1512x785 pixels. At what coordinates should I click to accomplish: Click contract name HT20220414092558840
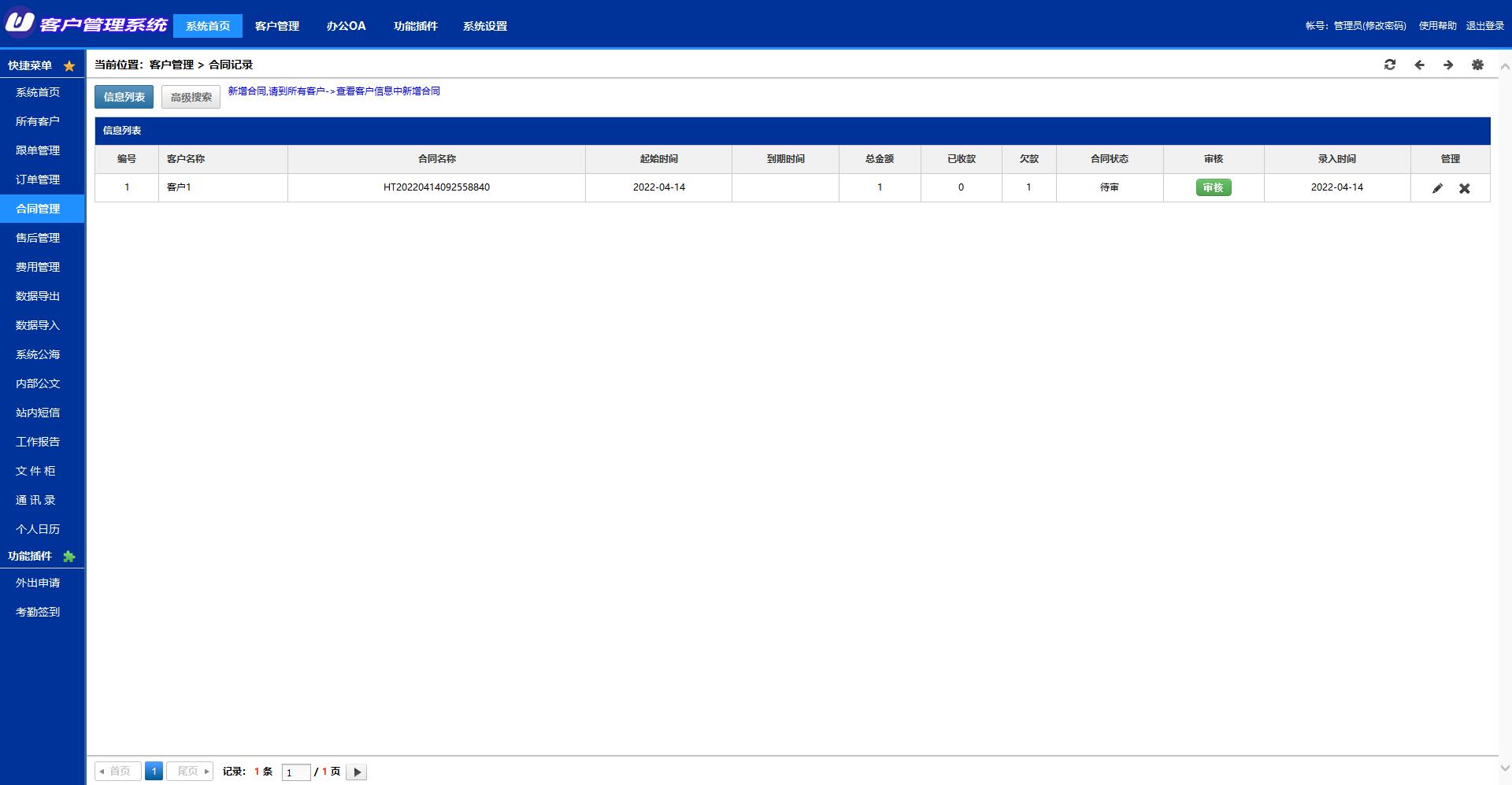click(x=436, y=187)
